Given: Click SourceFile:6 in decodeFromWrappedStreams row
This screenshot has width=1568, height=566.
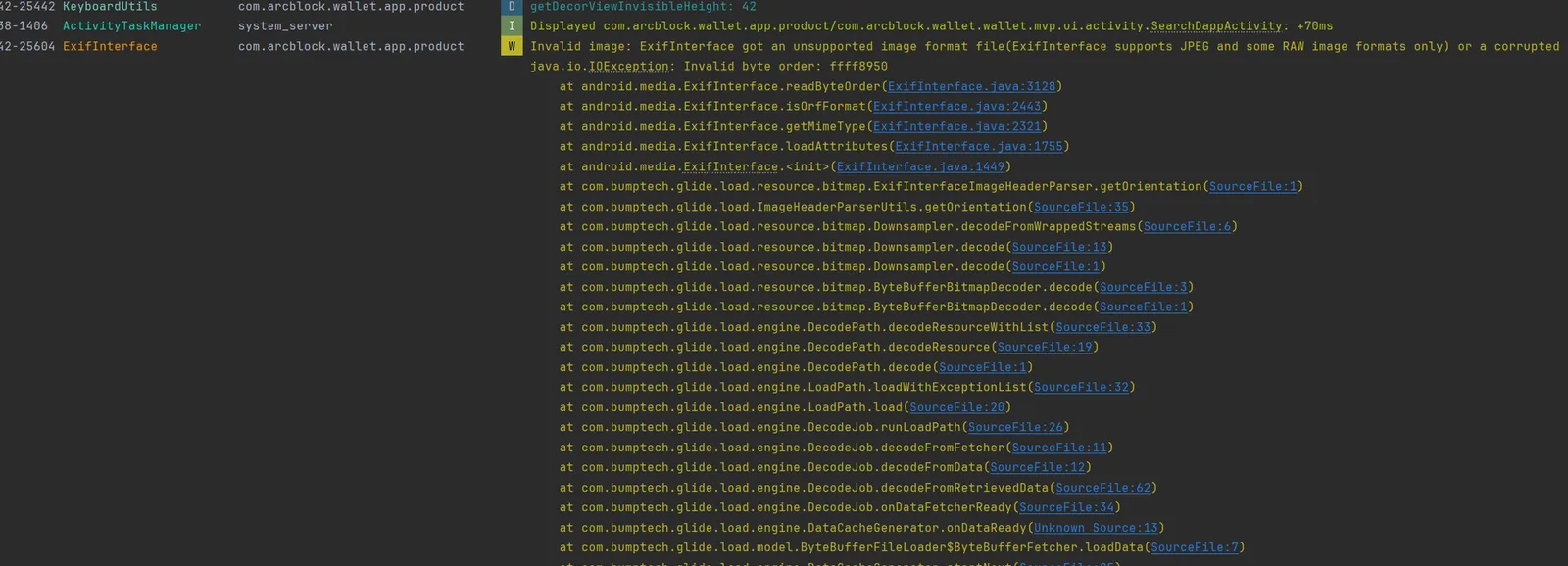Looking at the screenshot, I should (x=1187, y=226).
